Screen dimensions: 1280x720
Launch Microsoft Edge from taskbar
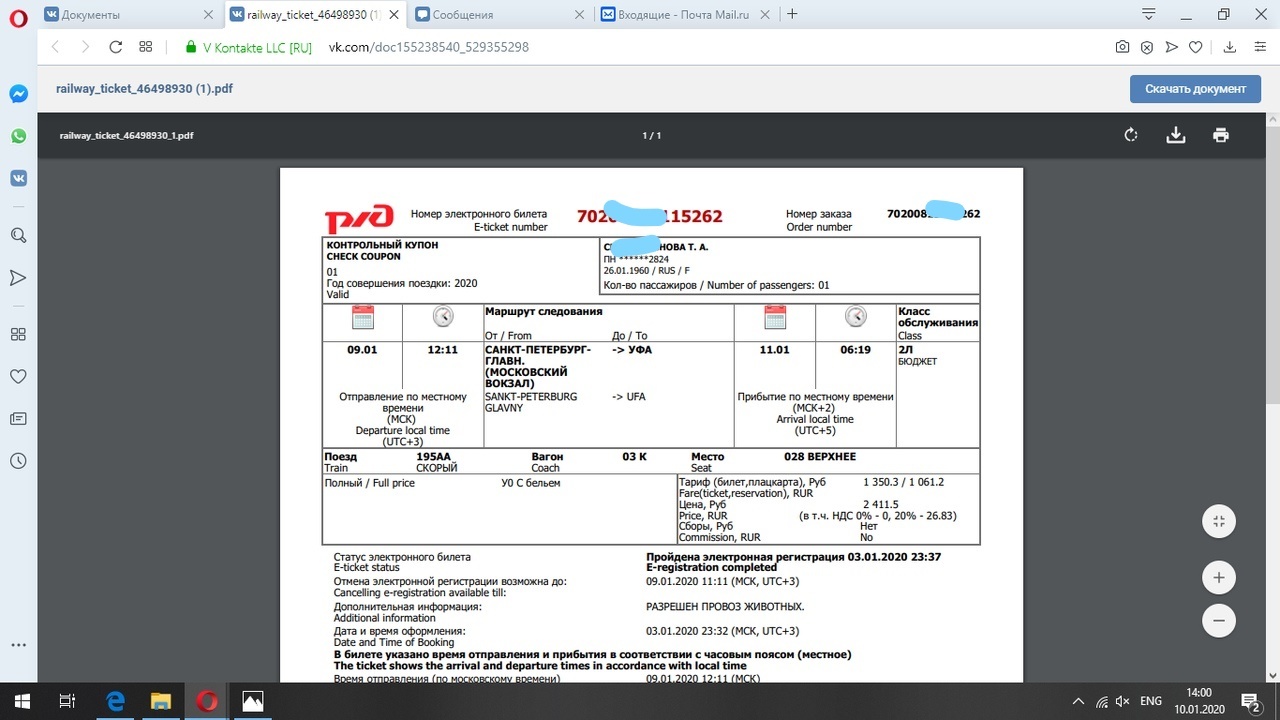(x=115, y=701)
